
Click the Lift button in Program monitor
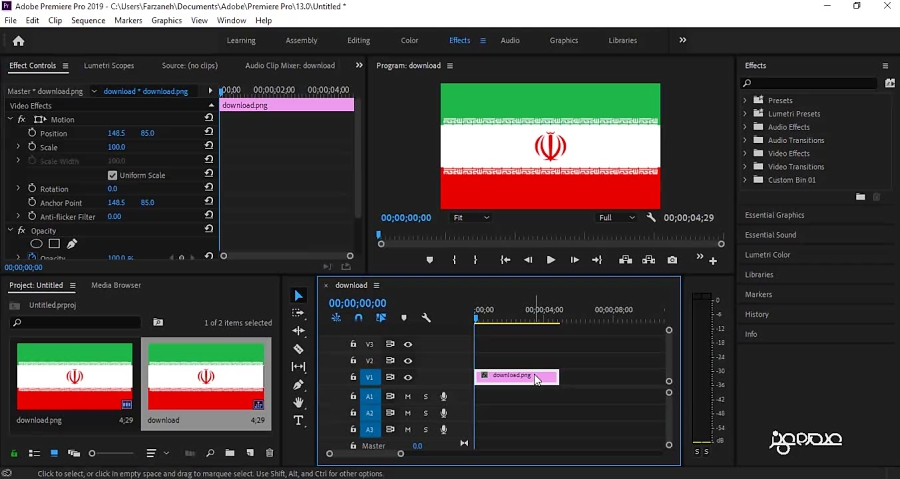point(626,260)
